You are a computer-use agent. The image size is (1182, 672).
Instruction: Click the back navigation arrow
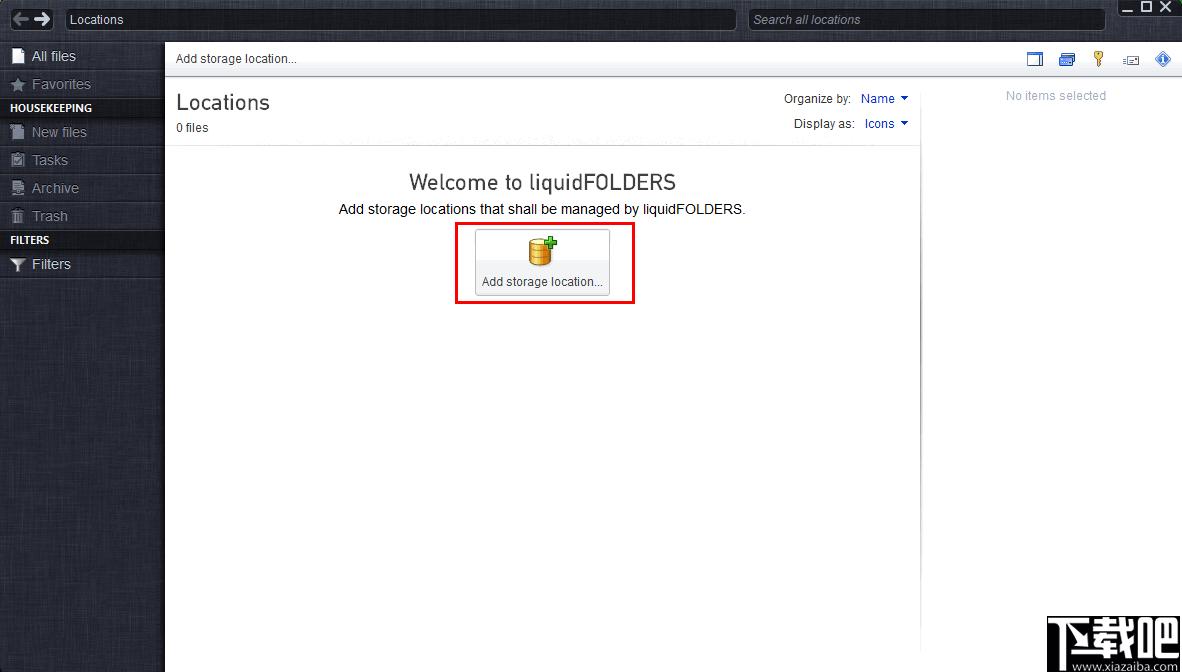(20, 19)
